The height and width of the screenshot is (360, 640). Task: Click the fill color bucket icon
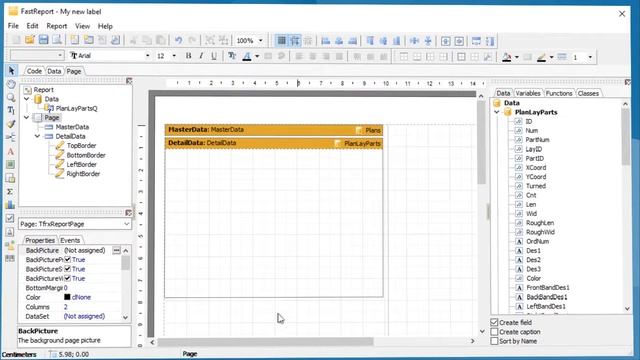tap(507, 57)
